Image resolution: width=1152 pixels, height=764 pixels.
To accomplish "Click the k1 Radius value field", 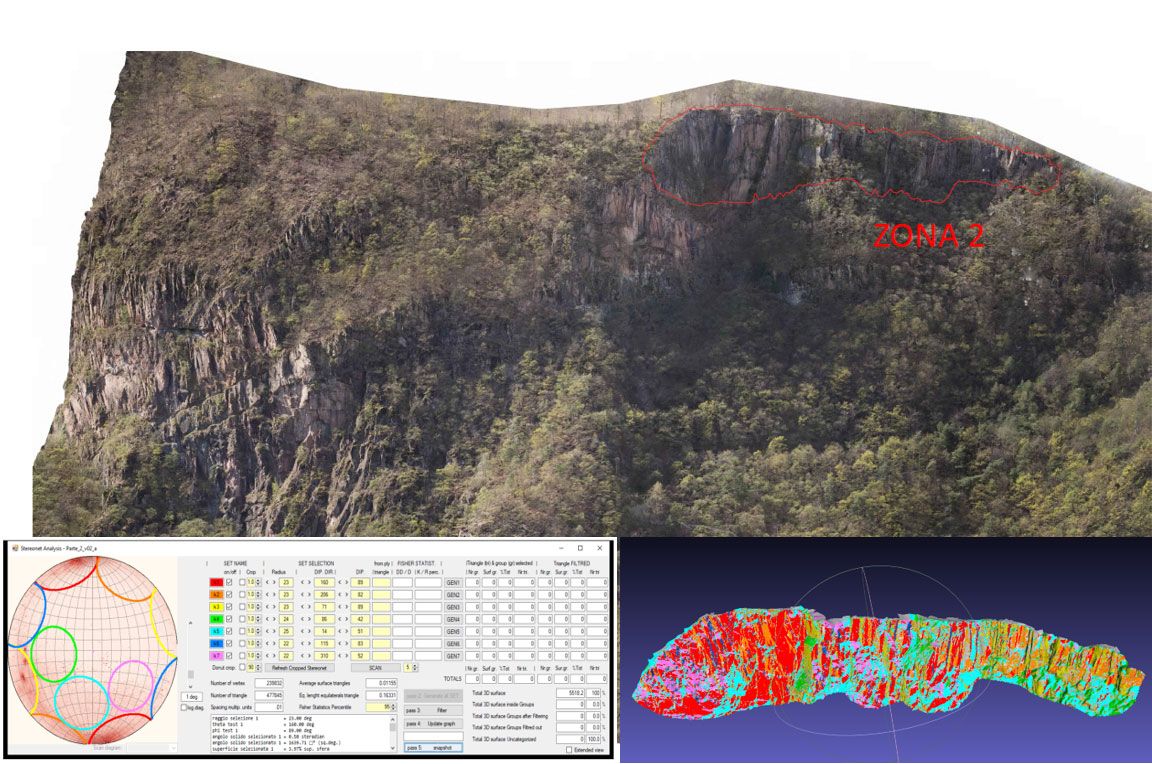I will [285, 581].
